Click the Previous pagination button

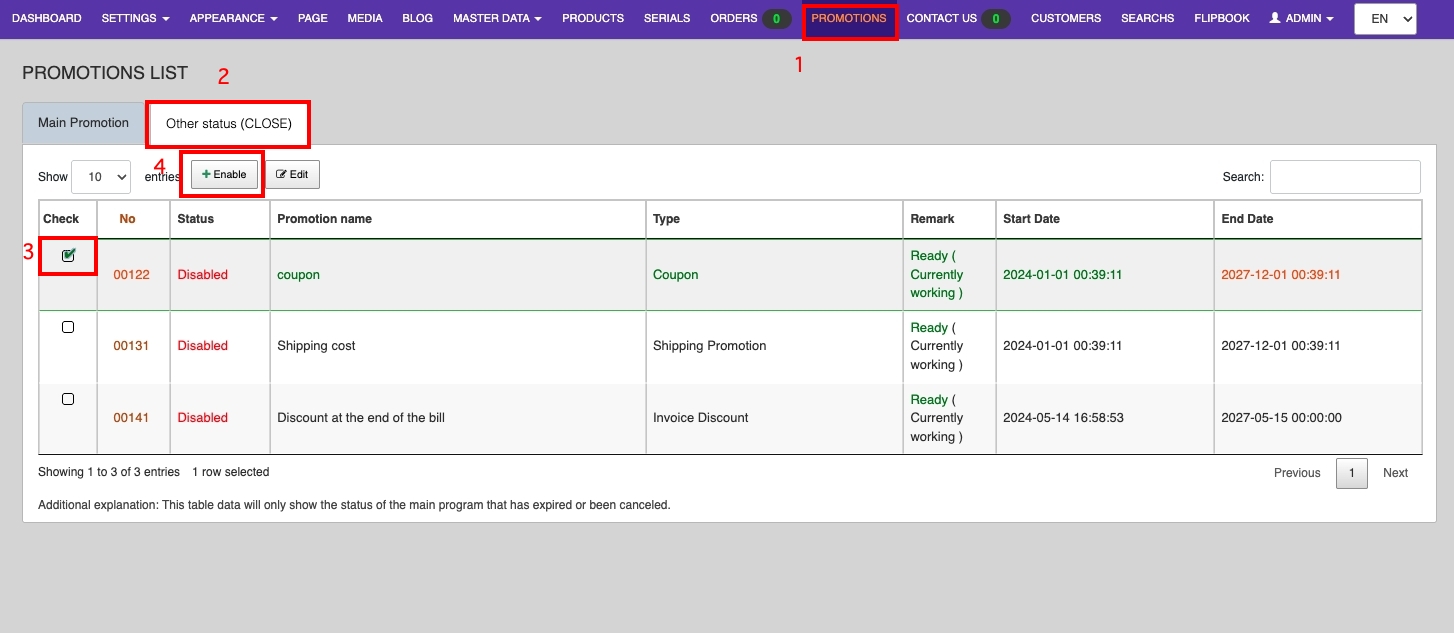pyautogui.click(x=1297, y=473)
